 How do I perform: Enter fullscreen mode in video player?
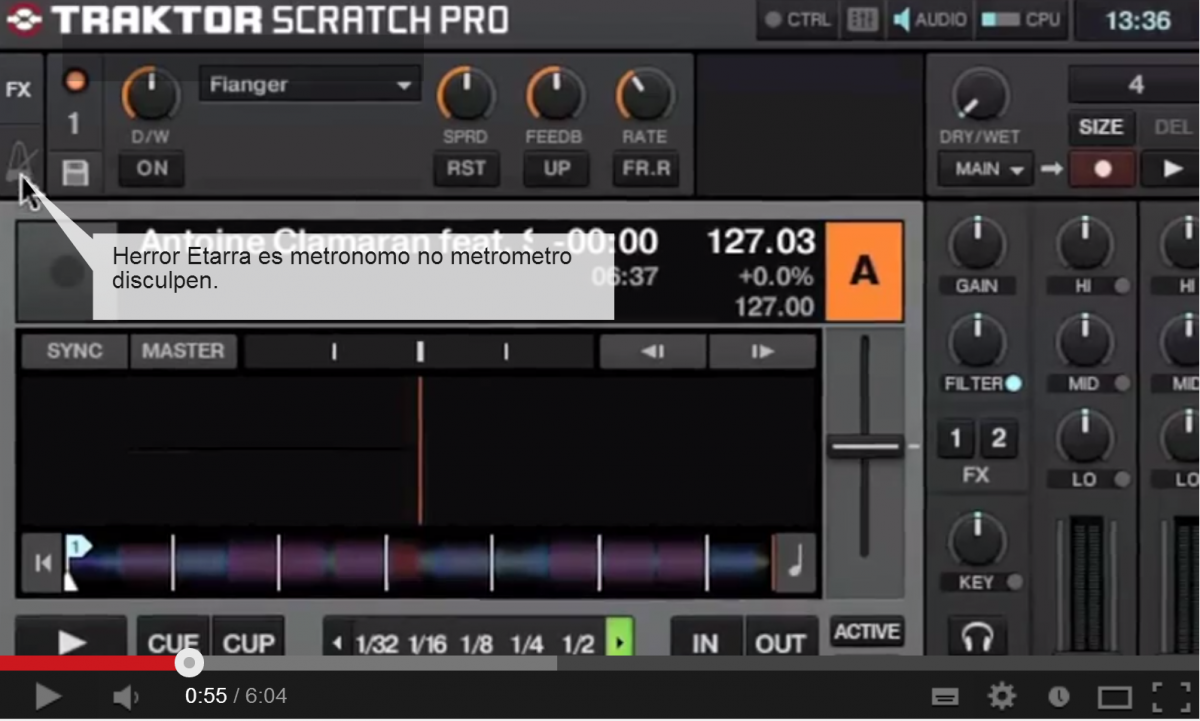[x=1171, y=696]
